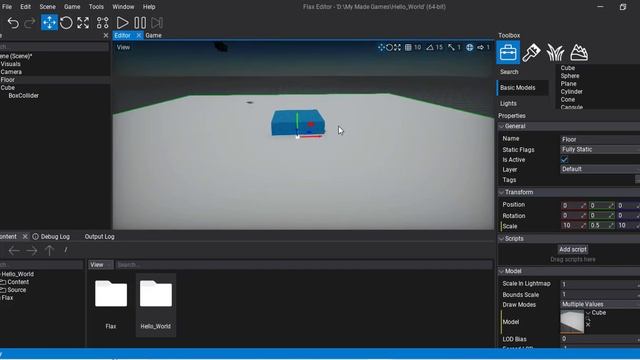Switch to the Debug Log tab
Viewport: 640px width, 360px height.
point(55,236)
